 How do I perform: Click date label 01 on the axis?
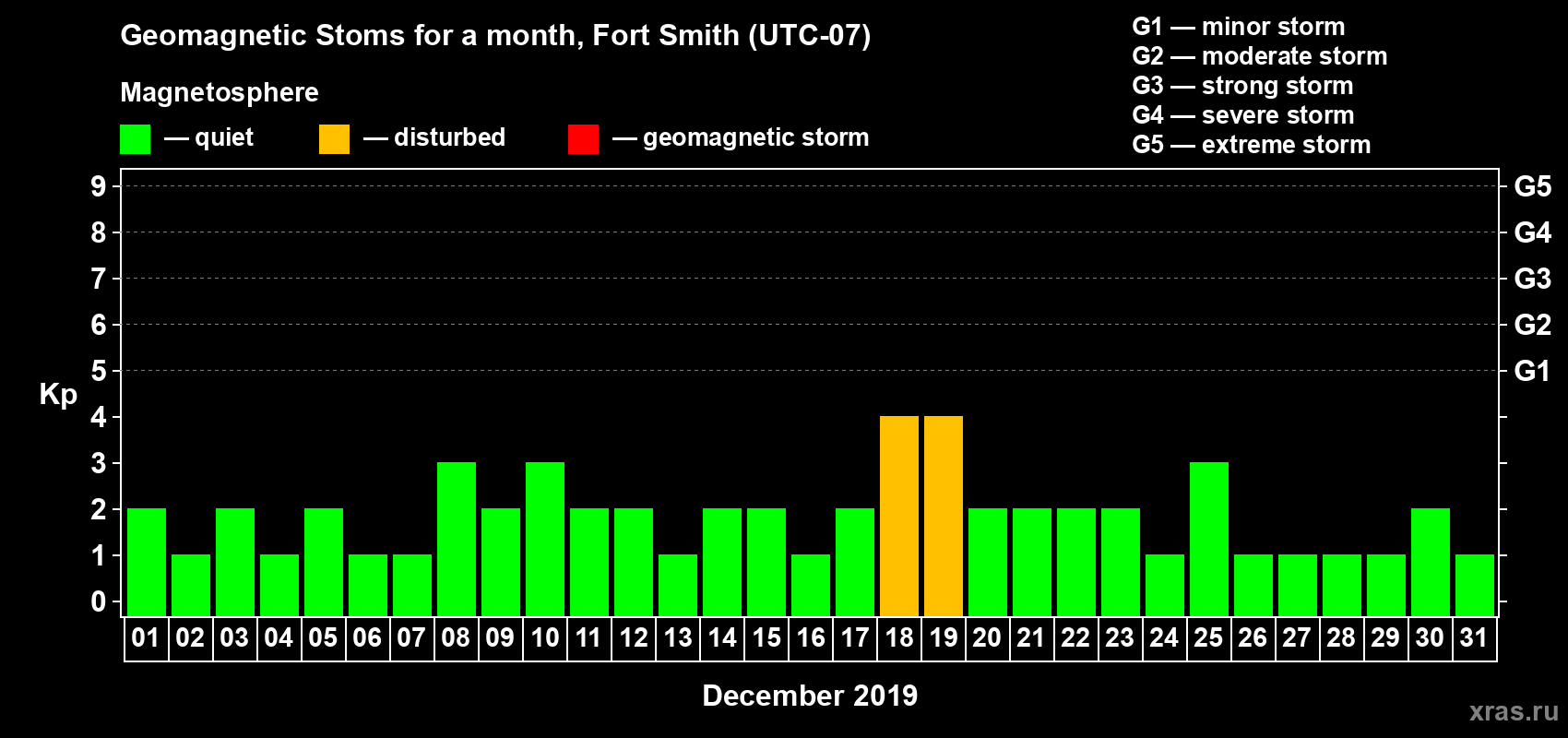click(146, 638)
